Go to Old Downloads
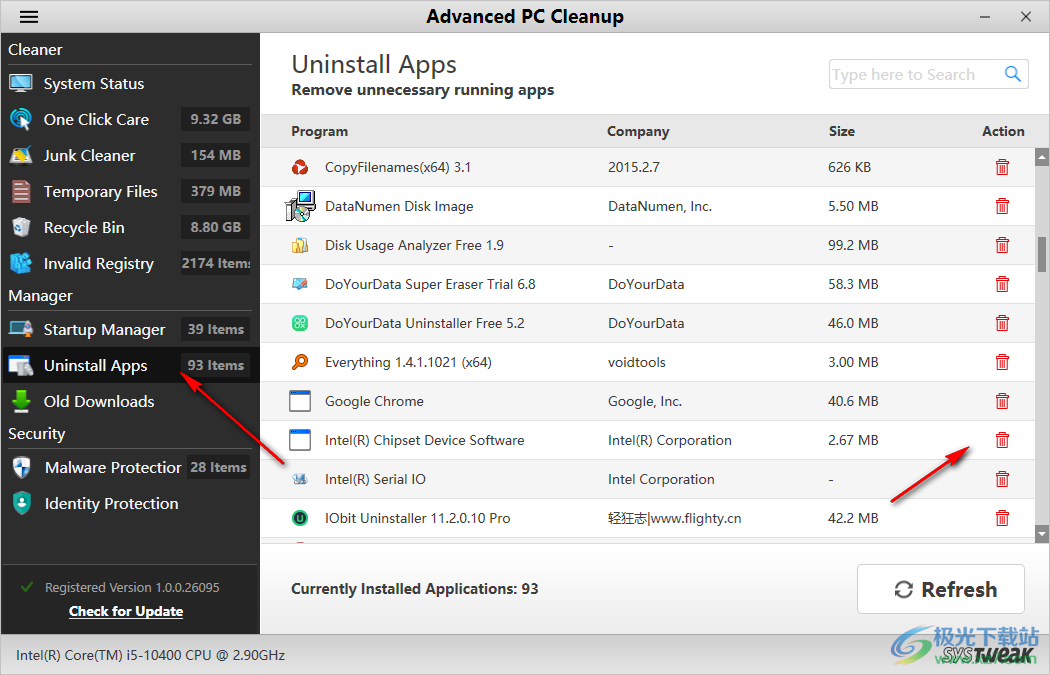1050x675 pixels. coord(99,402)
